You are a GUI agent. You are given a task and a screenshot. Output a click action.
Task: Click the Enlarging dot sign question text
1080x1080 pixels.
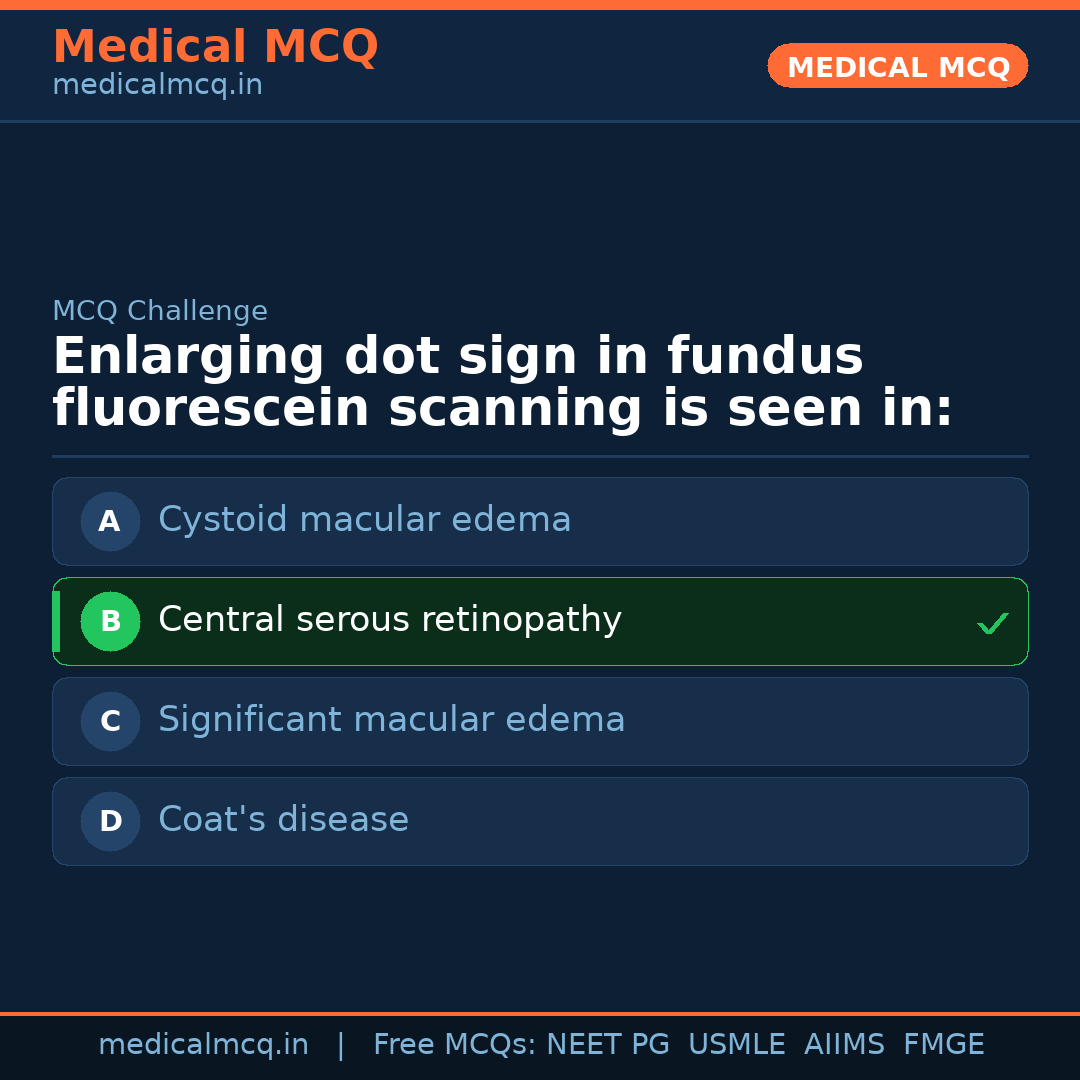[x=502, y=383]
